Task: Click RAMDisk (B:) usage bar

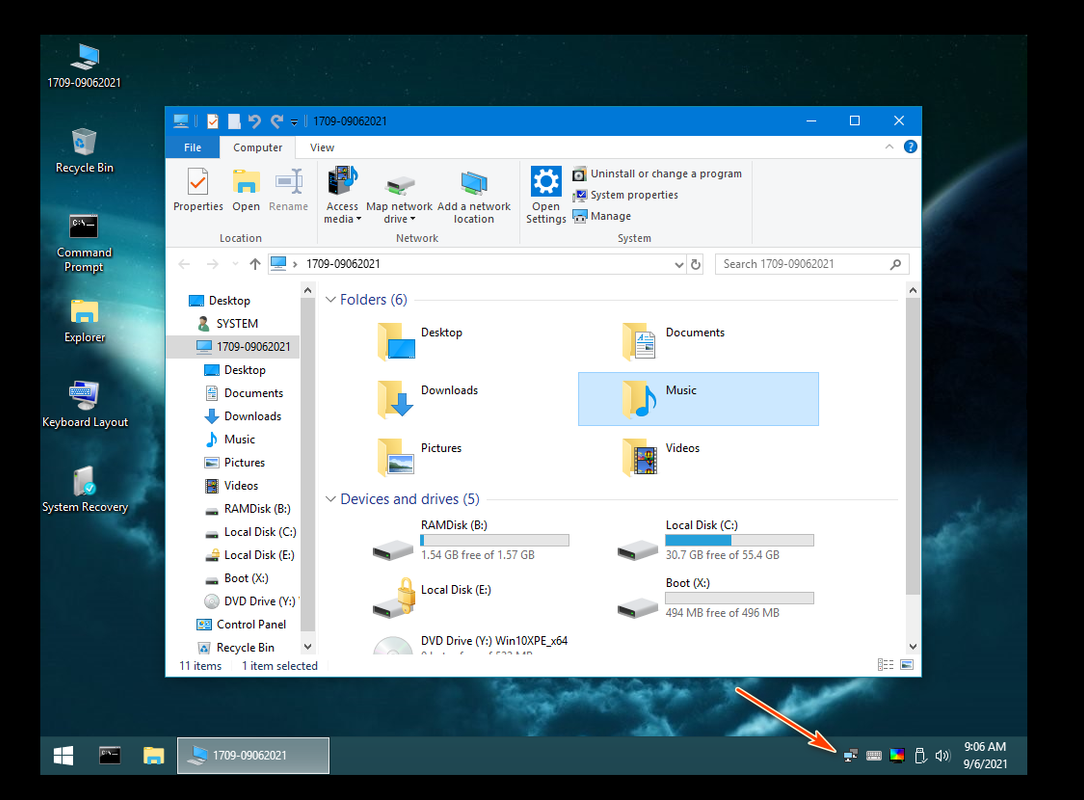Action: (494, 540)
